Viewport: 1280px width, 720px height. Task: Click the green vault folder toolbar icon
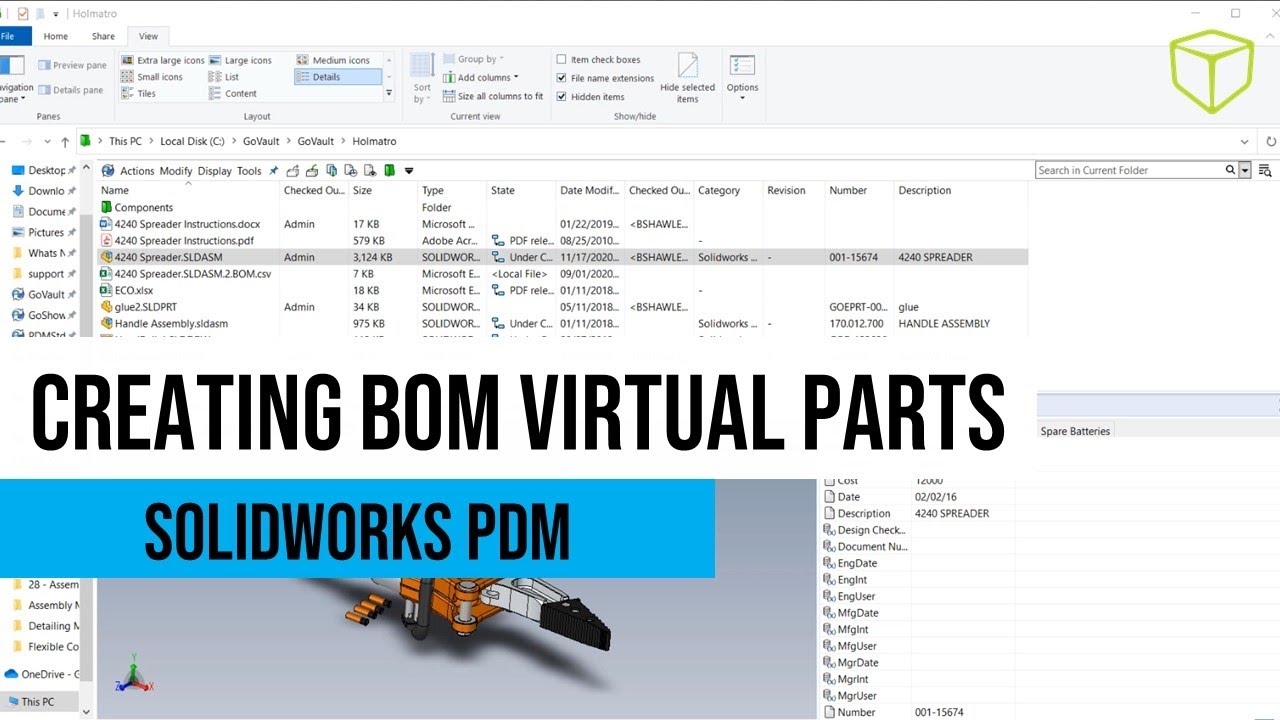389,171
